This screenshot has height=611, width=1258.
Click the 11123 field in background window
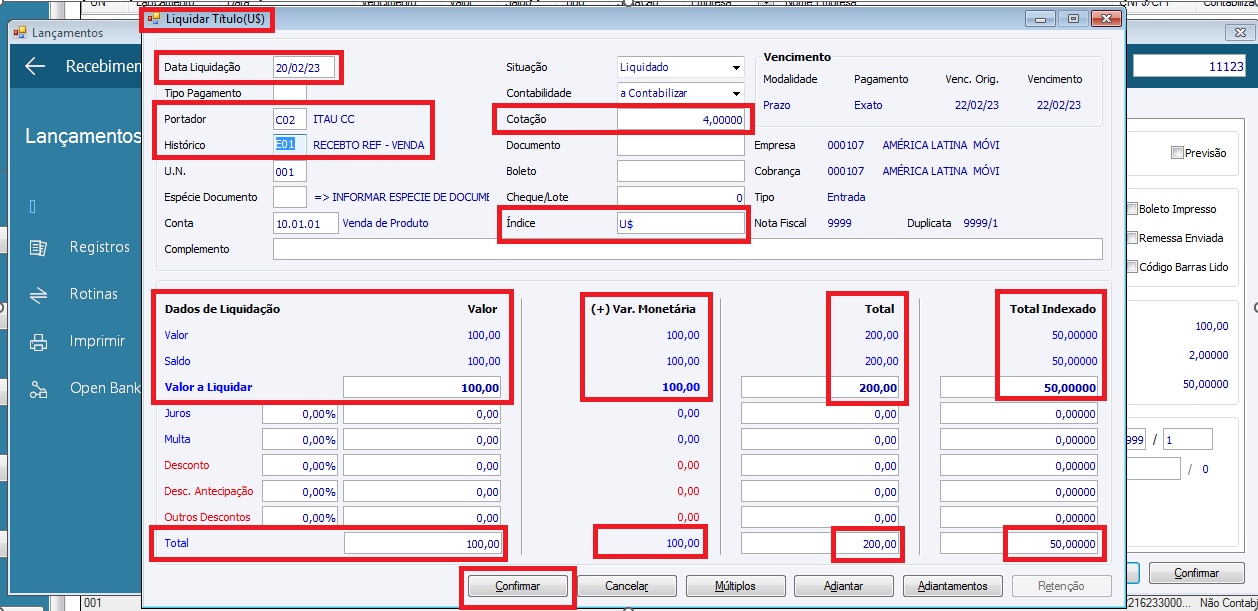click(1190, 66)
